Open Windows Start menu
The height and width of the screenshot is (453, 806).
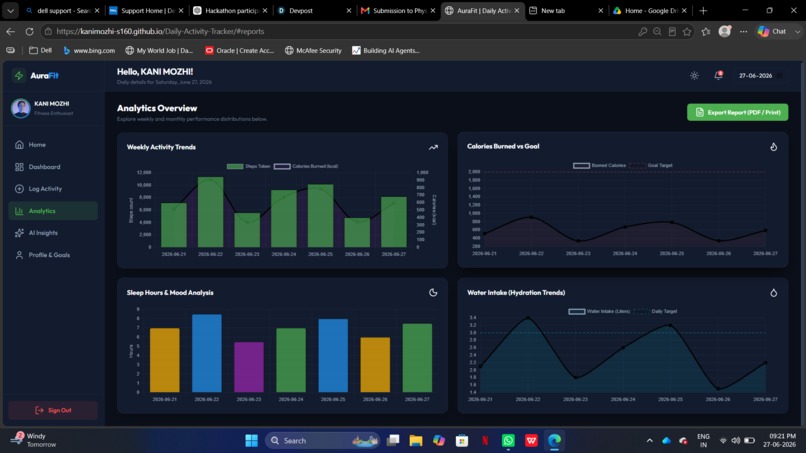(251, 441)
